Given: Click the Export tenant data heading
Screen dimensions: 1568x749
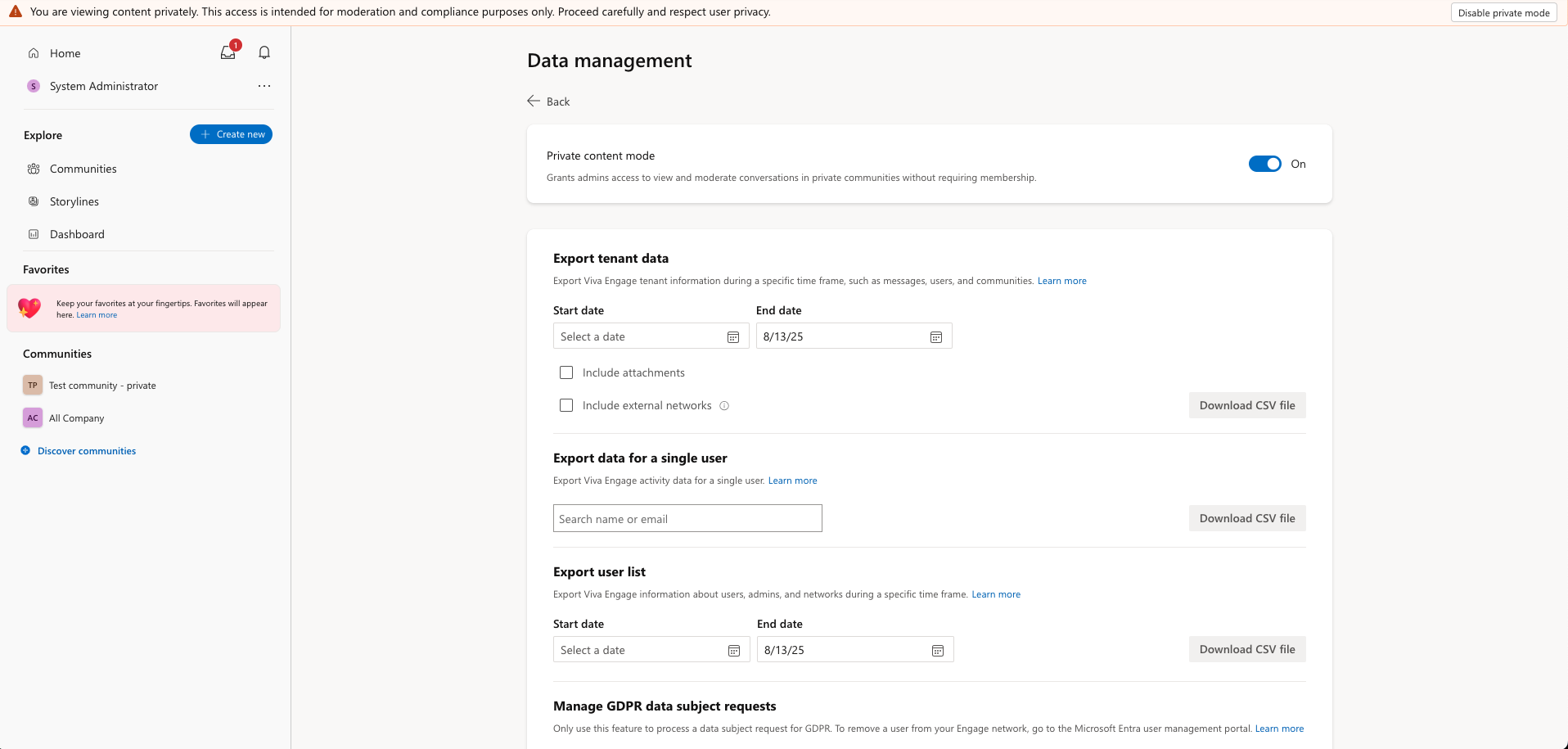Looking at the screenshot, I should tap(611, 258).
